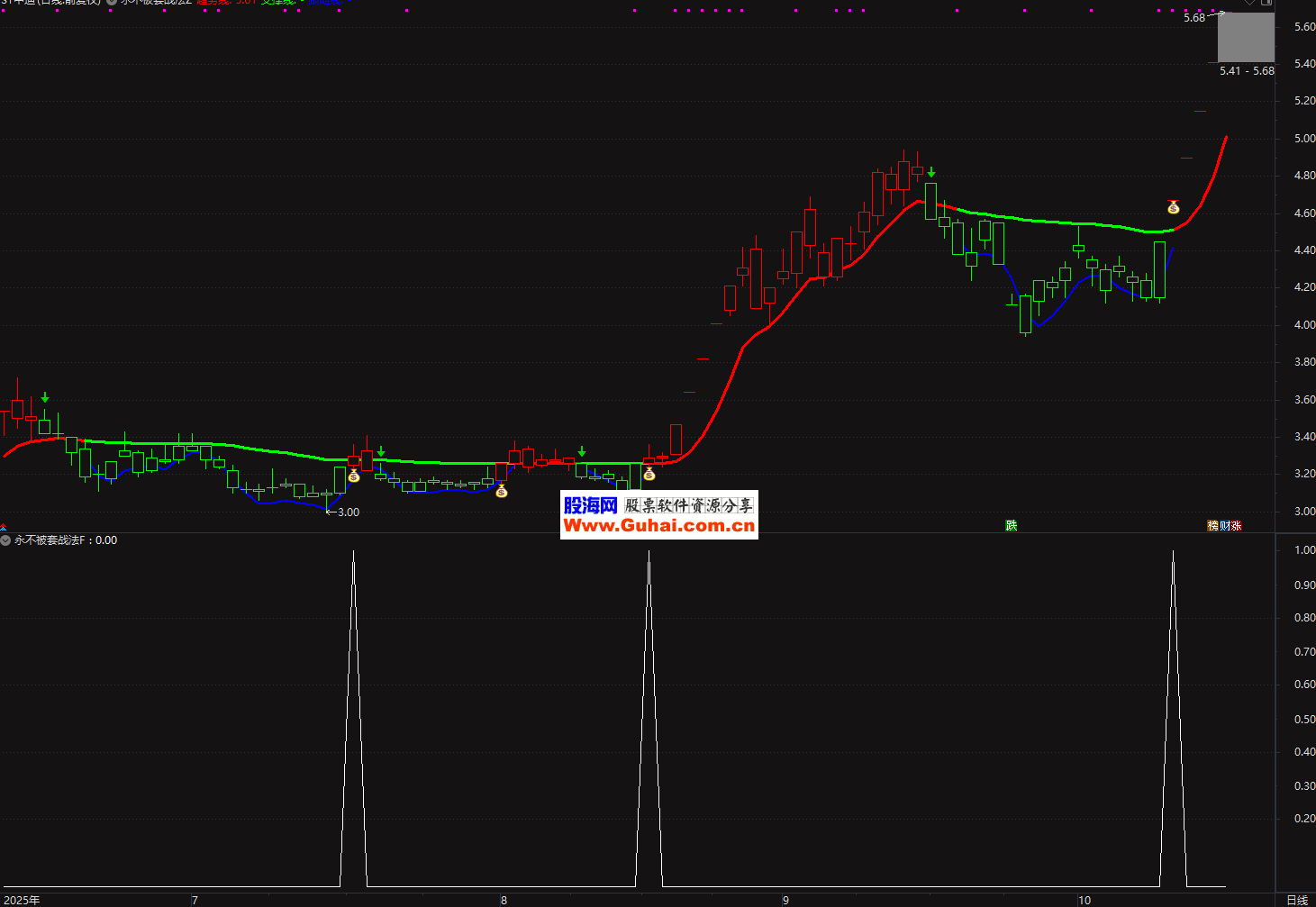
Task: Click the green arrow beside the first money bag
Action: (381, 451)
